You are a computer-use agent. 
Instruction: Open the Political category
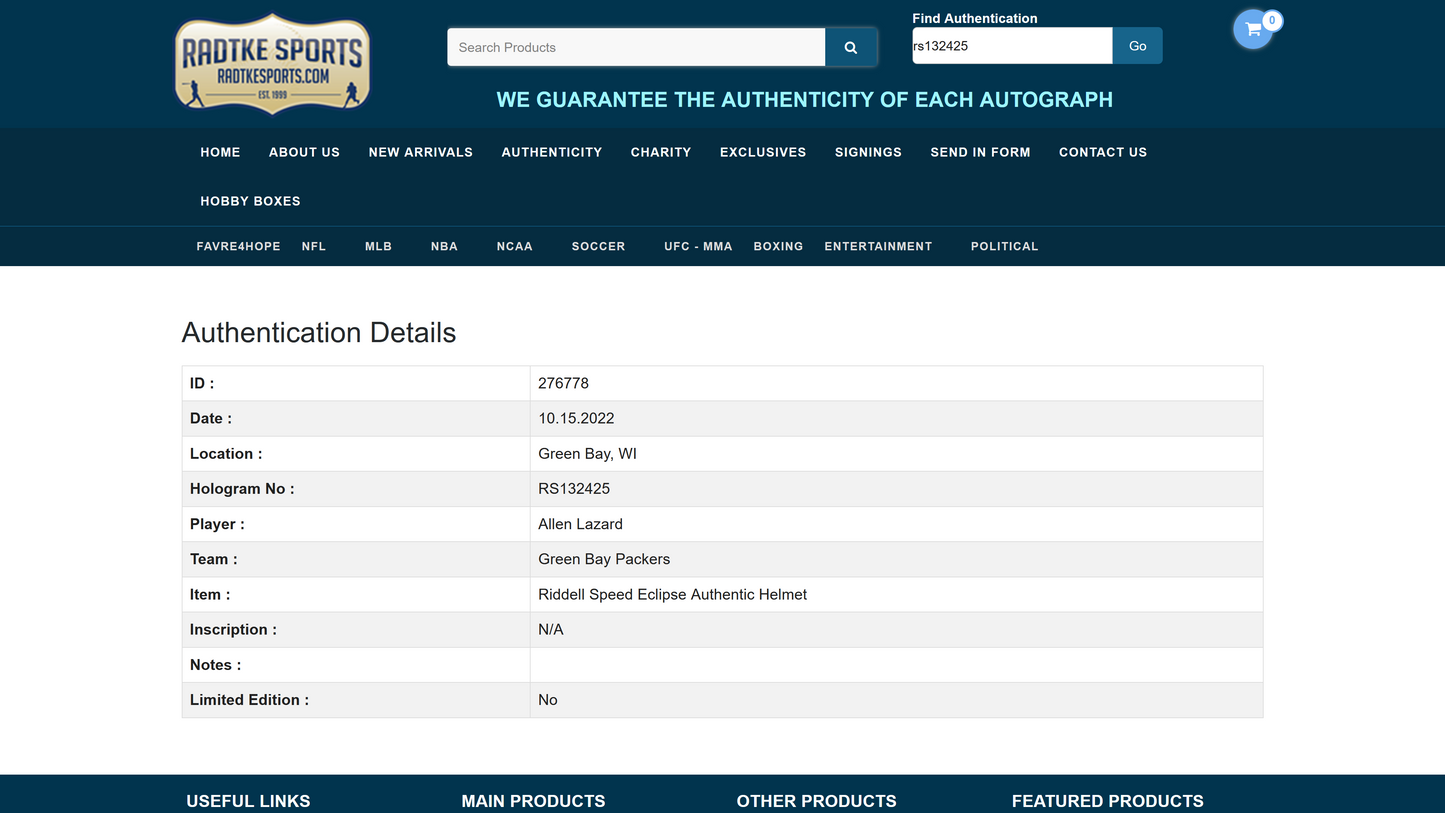point(1005,246)
